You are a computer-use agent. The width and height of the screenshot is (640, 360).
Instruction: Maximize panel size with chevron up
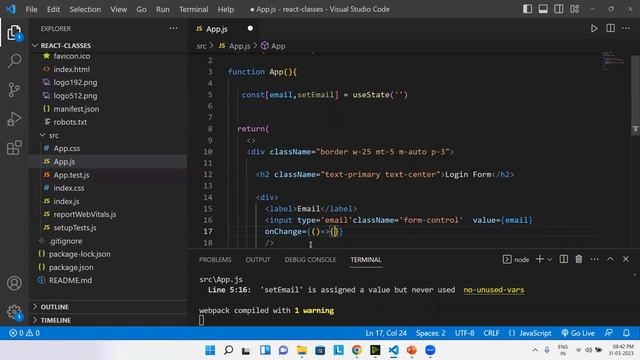click(610, 259)
